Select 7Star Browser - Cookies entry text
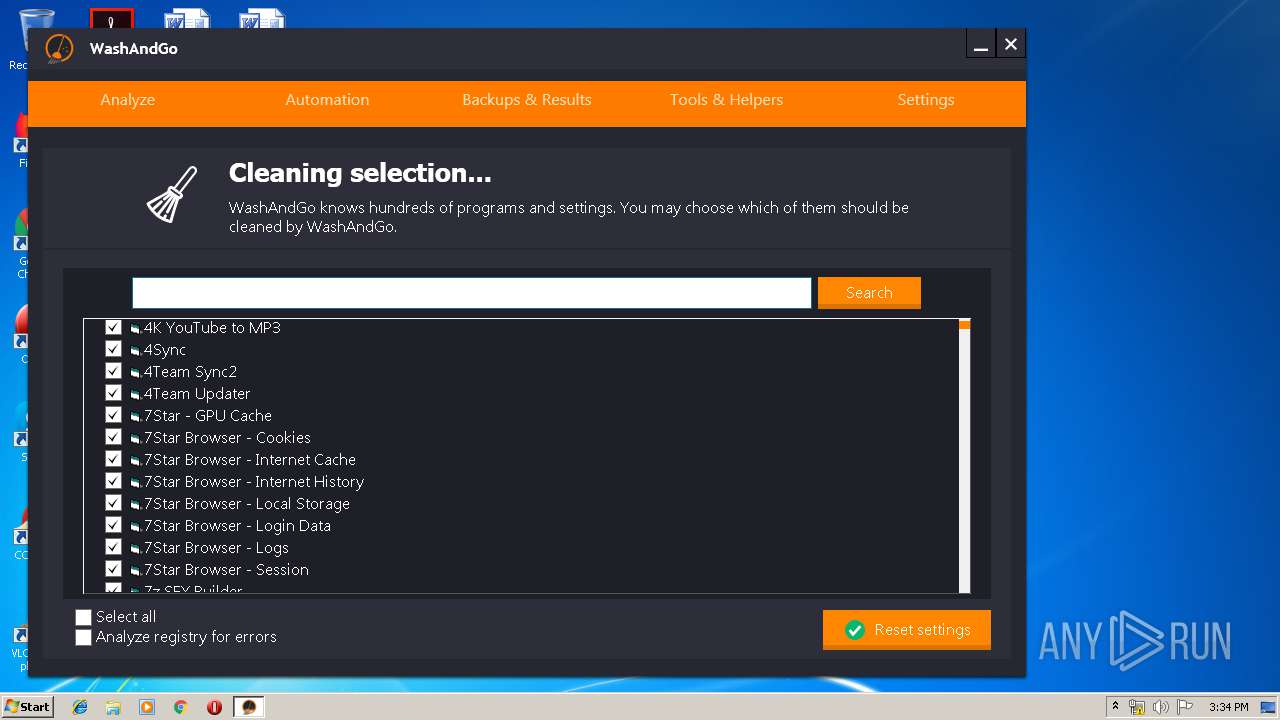Viewport: 1280px width, 720px height. click(227, 437)
